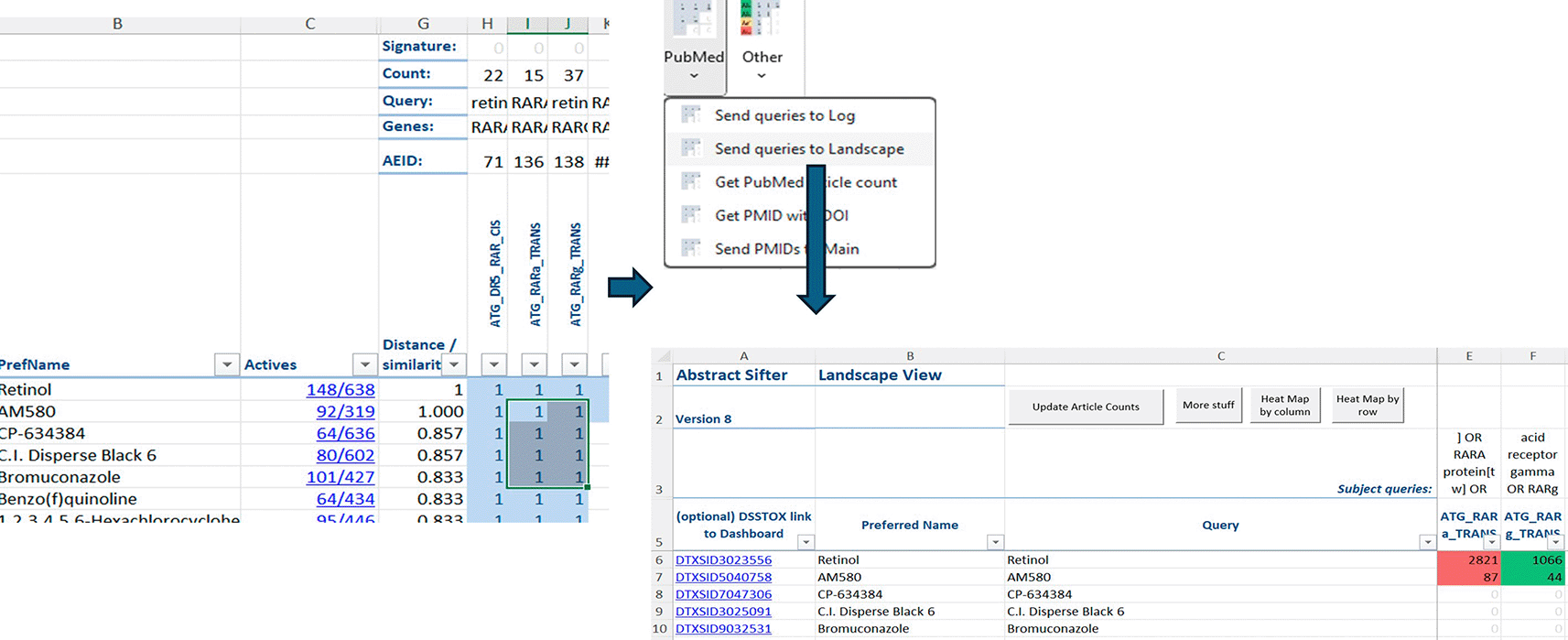Open left-sheet ATG_RARg_TRANS rotated header filter
Viewport: 1568px width, 640px height.
tap(574, 364)
